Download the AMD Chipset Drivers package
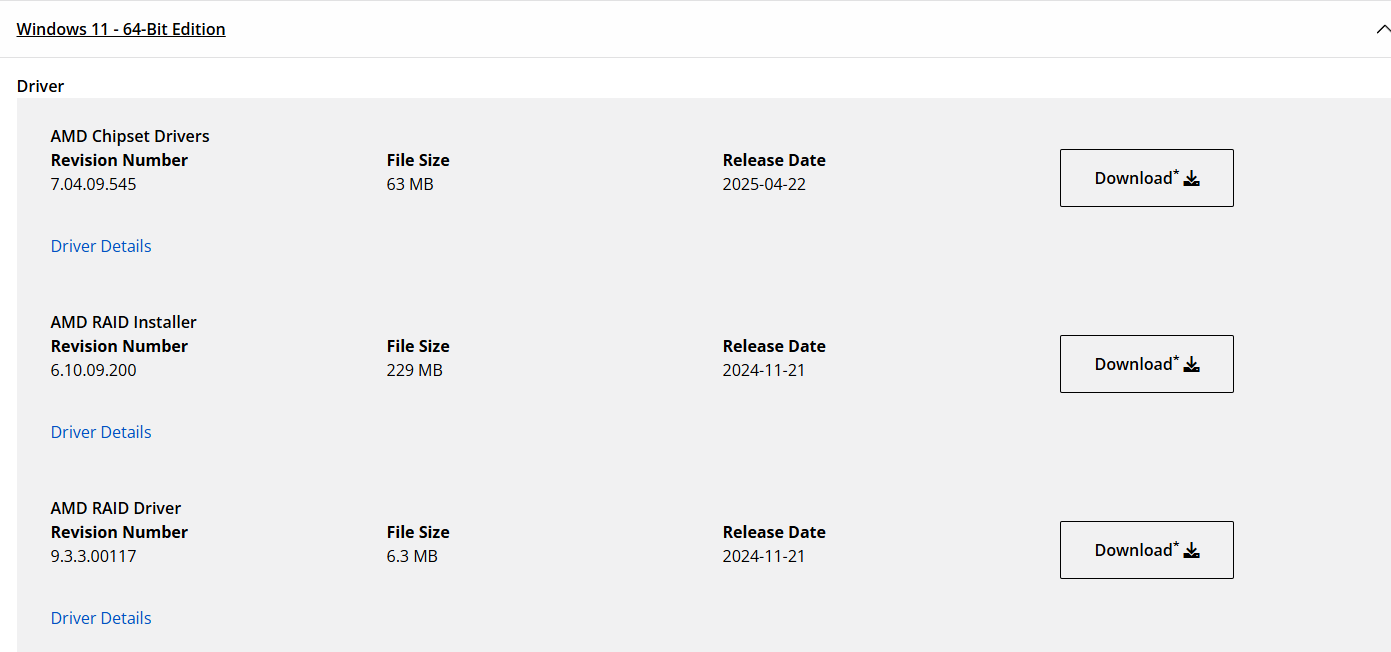 click(x=1146, y=178)
